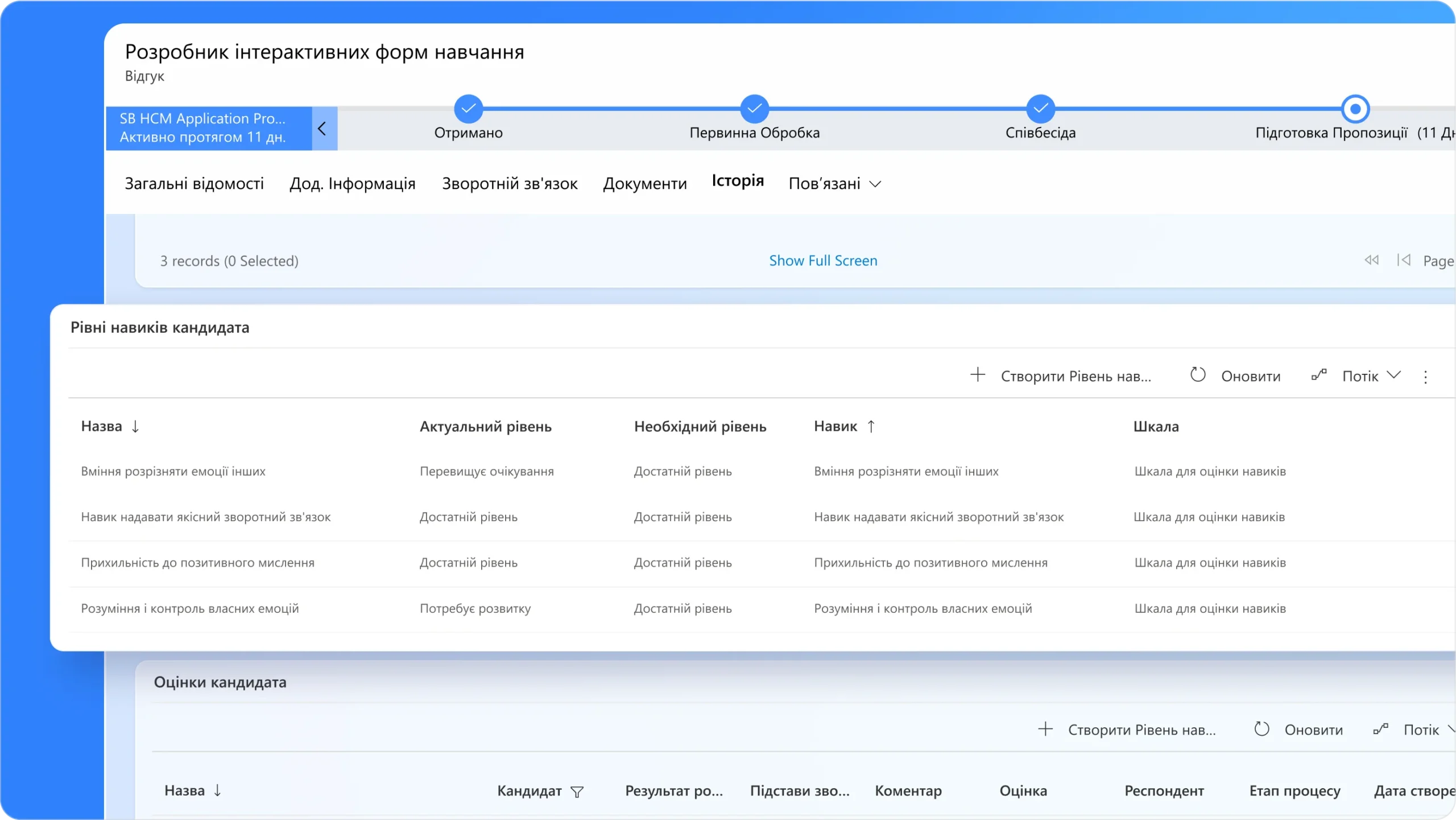Open the Документи tab
This screenshot has height=820, width=1456.
(645, 183)
